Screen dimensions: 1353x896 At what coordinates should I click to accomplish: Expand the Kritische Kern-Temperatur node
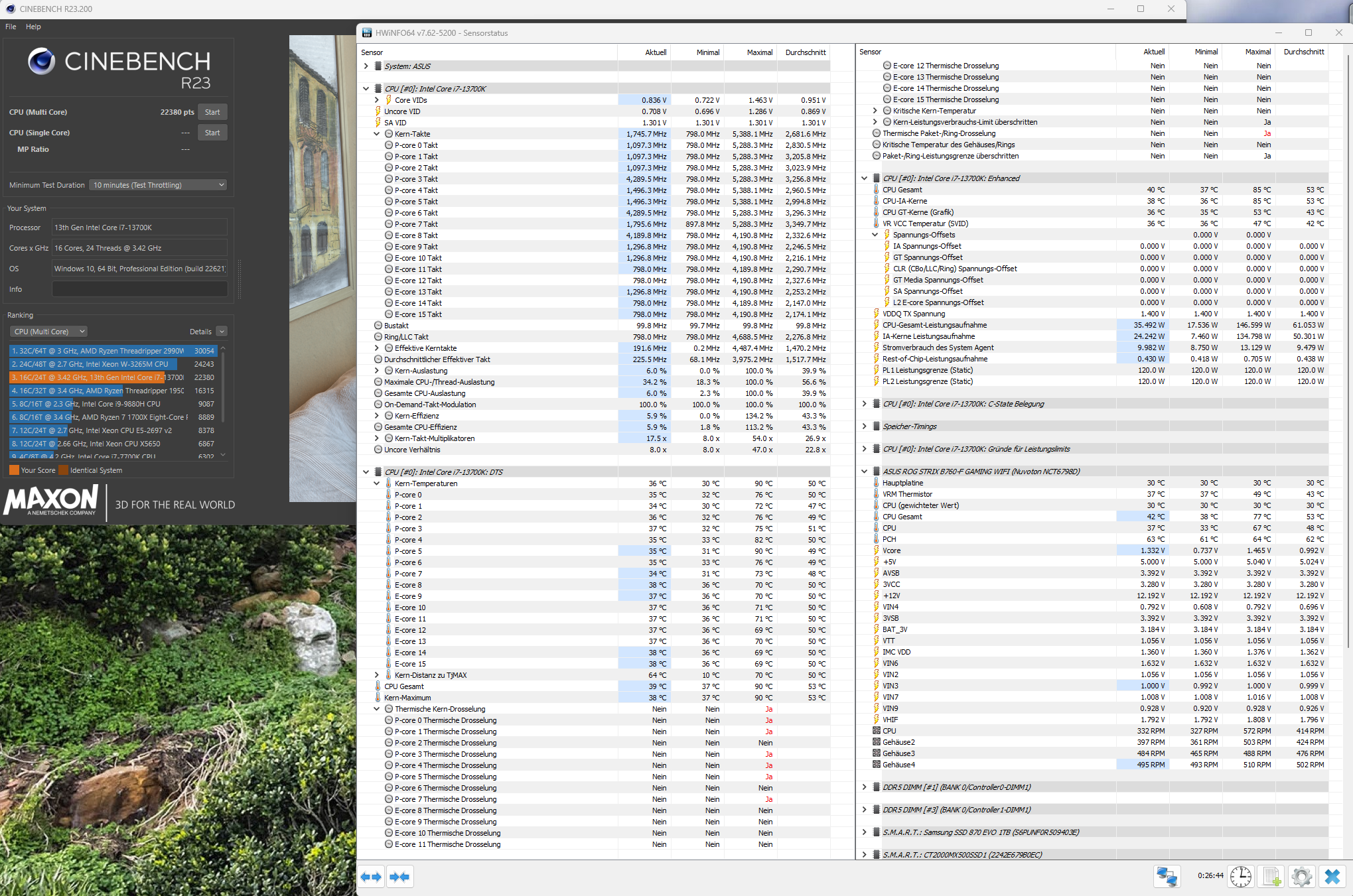click(x=875, y=111)
